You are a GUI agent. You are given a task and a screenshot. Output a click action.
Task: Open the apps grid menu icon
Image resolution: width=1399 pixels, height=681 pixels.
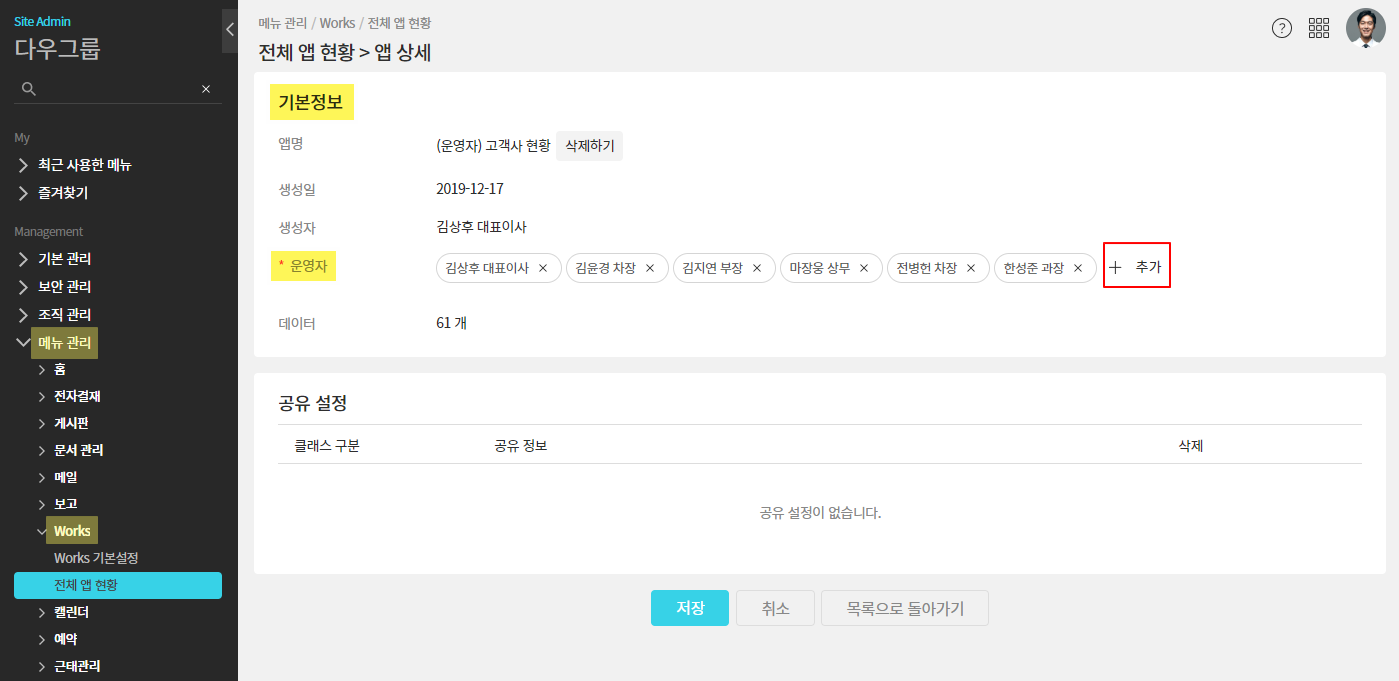1318,28
